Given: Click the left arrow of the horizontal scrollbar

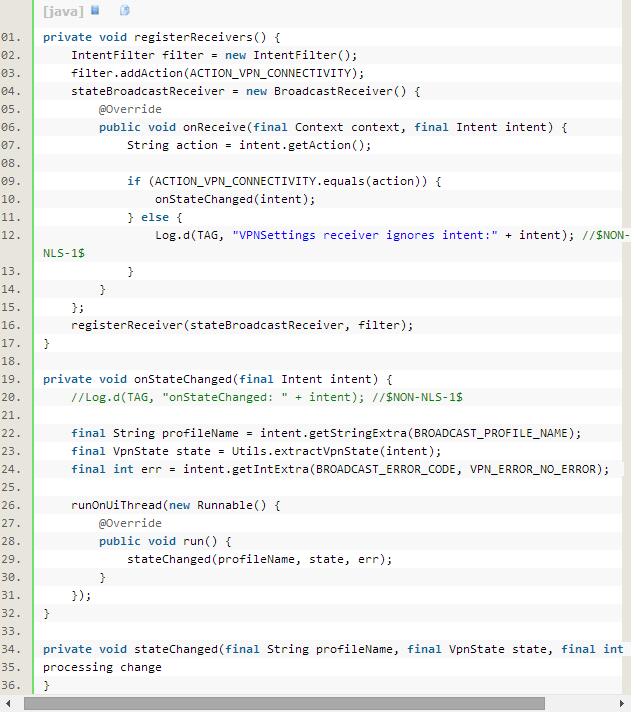Looking at the screenshot, I should point(8,703).
